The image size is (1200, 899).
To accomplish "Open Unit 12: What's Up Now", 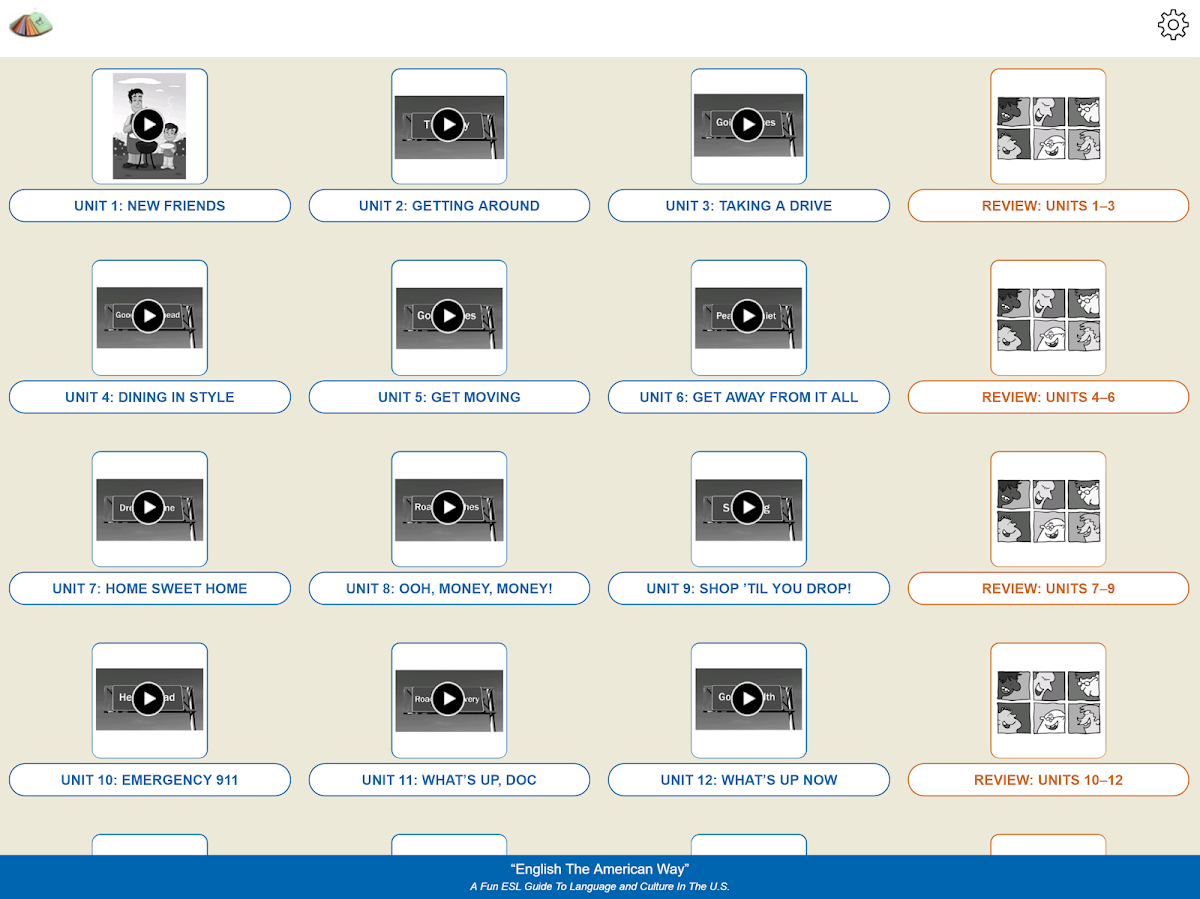I will (x=749, y=780).
